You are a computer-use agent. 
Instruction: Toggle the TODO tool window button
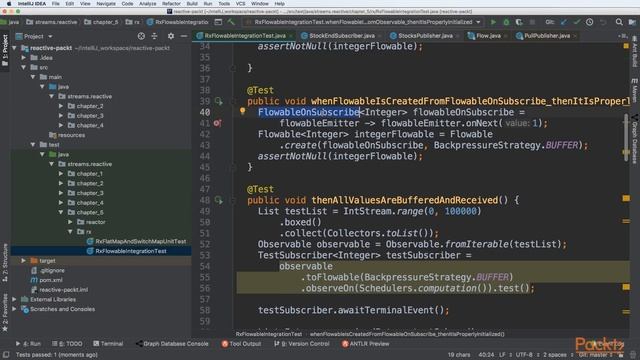coord(67,344)
